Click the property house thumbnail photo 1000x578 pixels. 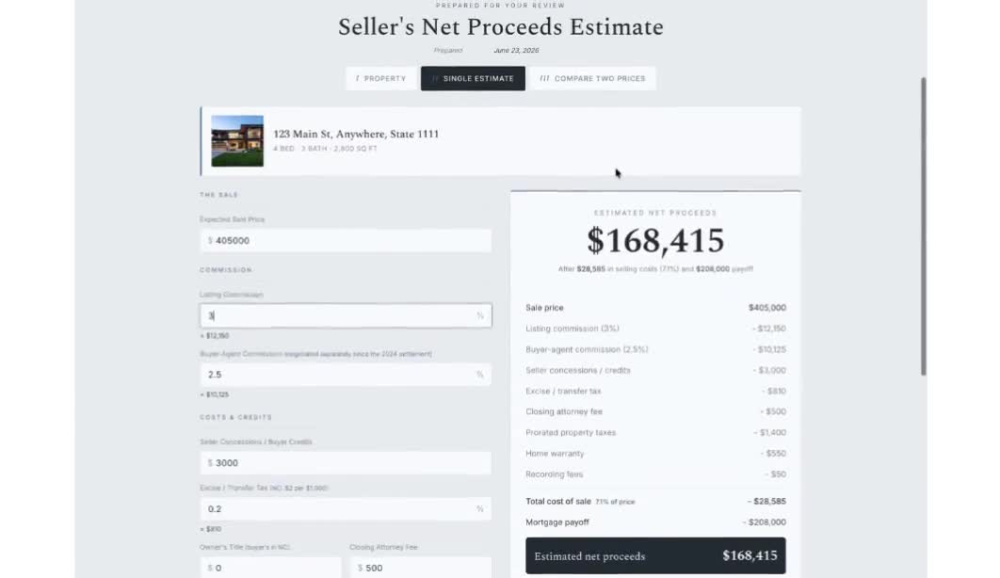[237, 141]
